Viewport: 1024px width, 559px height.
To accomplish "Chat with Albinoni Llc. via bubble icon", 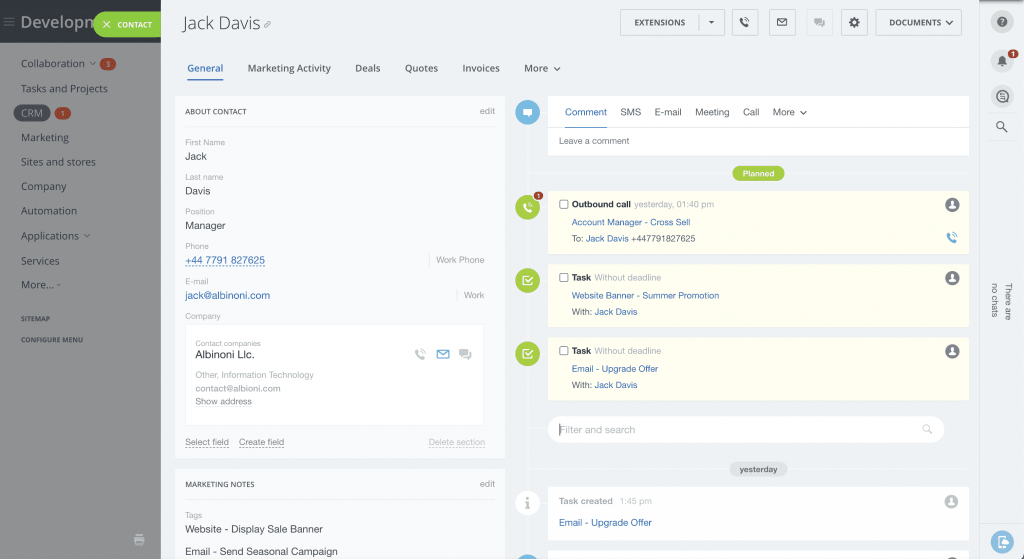I will pyautogui.click(x=465, y=354).
